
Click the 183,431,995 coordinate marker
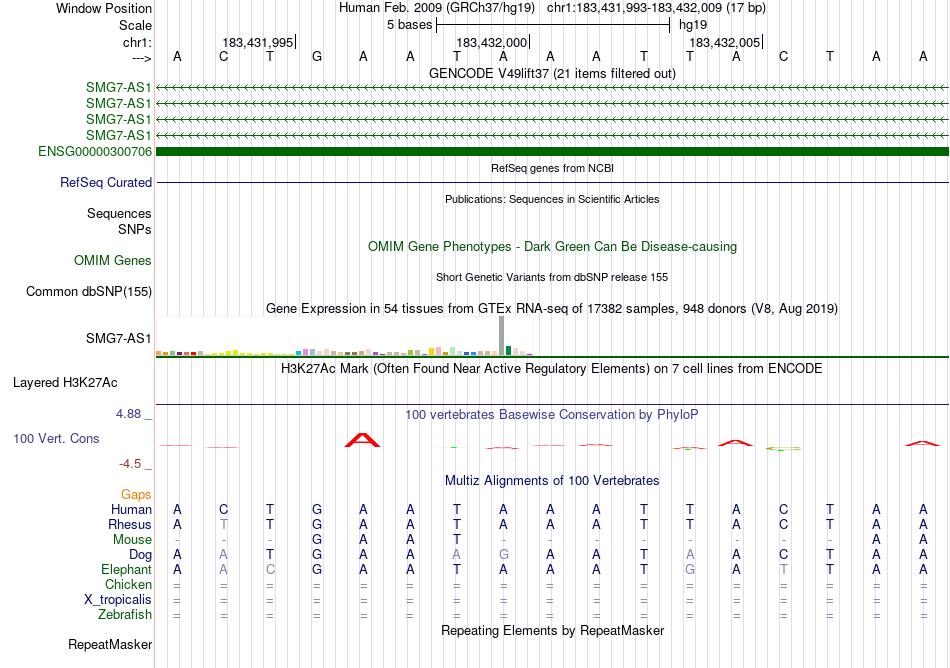pyautogui.click(x=257, y=42)
